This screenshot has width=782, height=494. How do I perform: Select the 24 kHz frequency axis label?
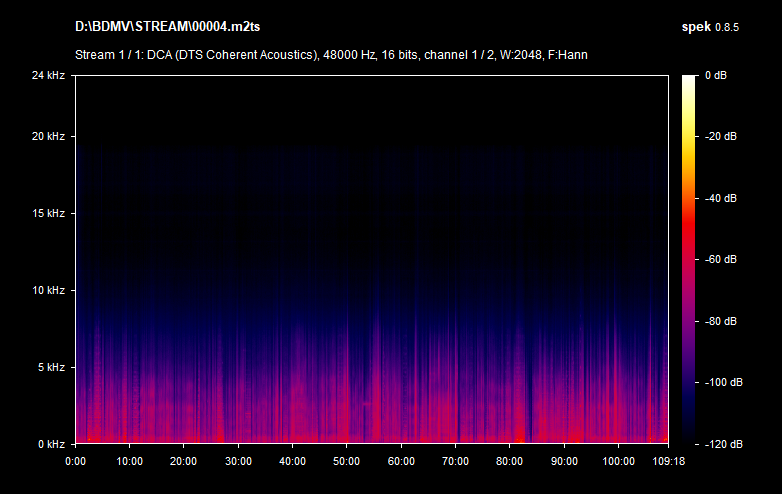tap(48, 75)
